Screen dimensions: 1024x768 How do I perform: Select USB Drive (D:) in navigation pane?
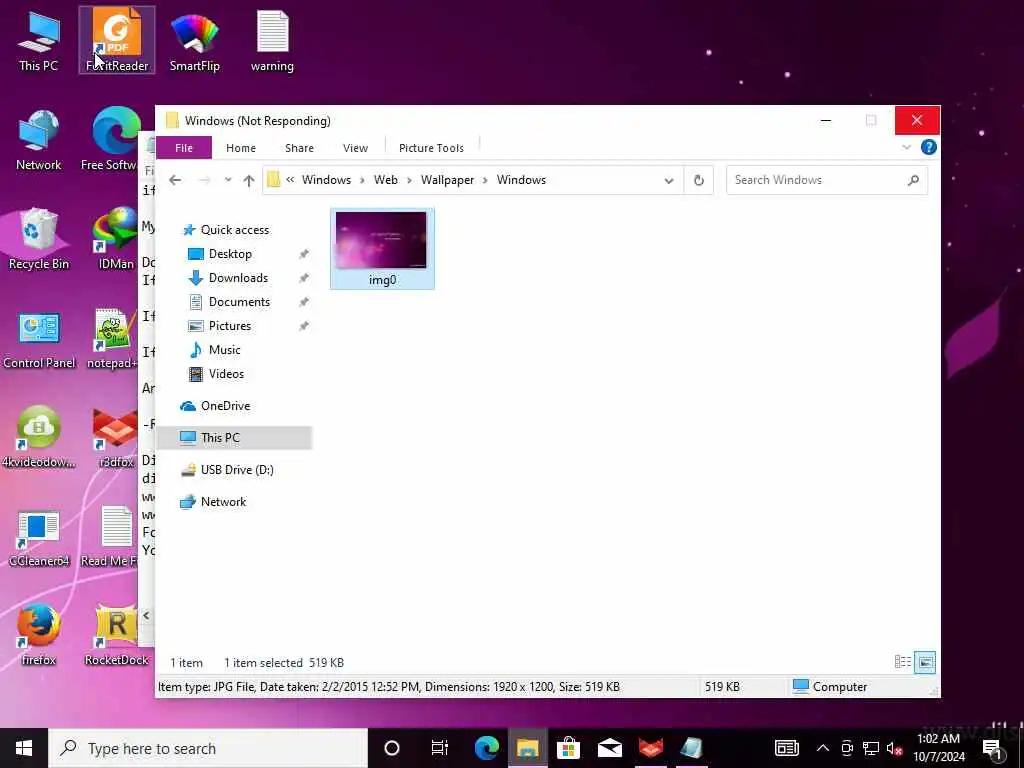click(x=236, y=470)
